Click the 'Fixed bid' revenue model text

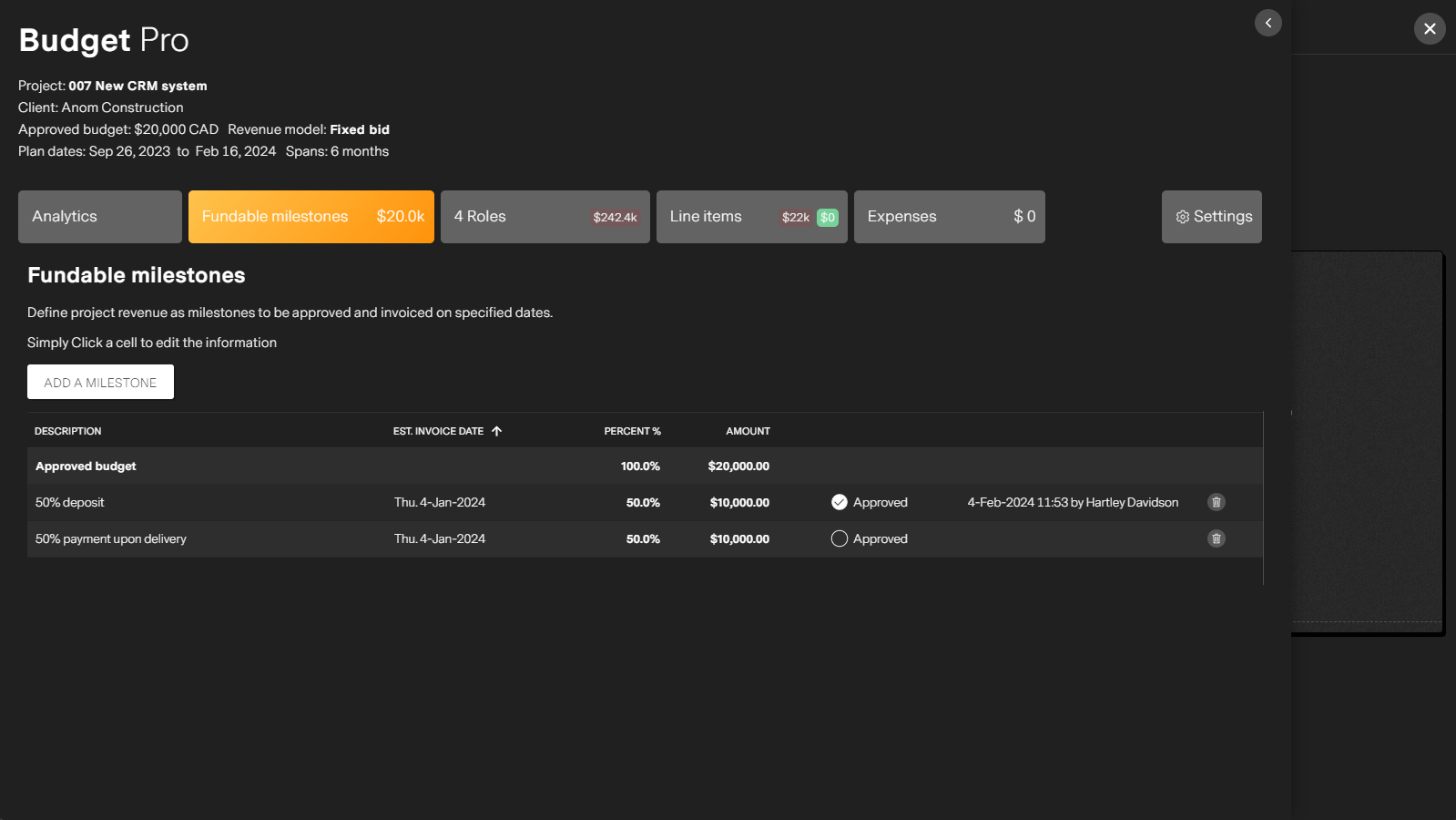360,129
